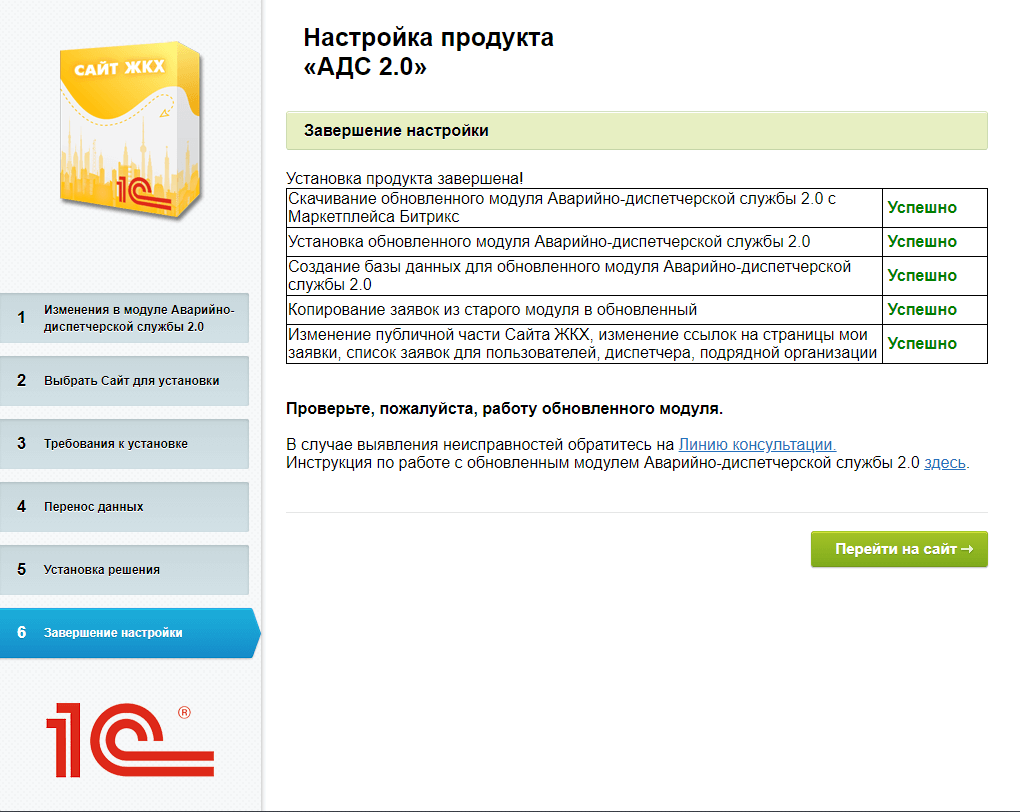Click Успешно status for Скачивание row

[922, 208]
